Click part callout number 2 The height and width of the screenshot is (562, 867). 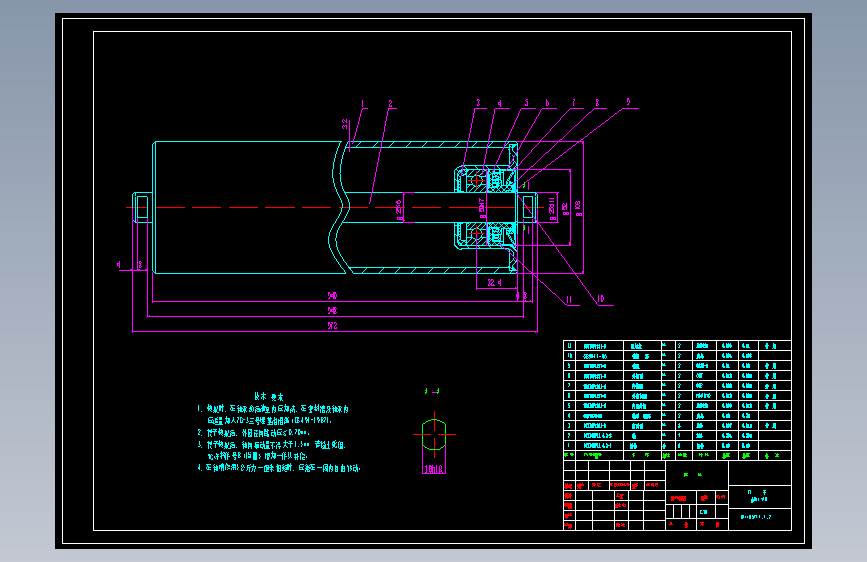(390, 104)
